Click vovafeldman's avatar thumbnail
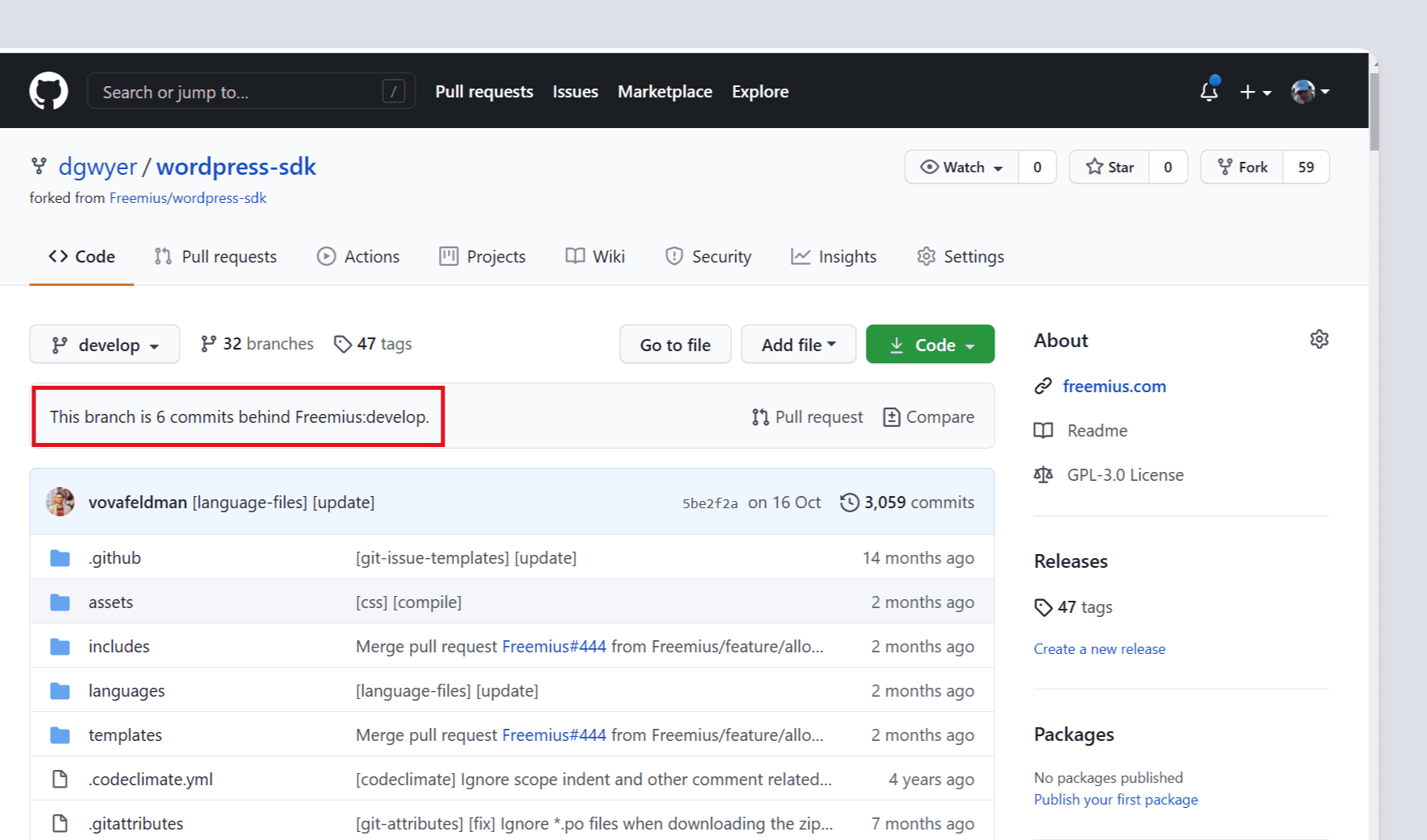The height and width of the screenshot is (840, 1427). click(x=60, y=501)
